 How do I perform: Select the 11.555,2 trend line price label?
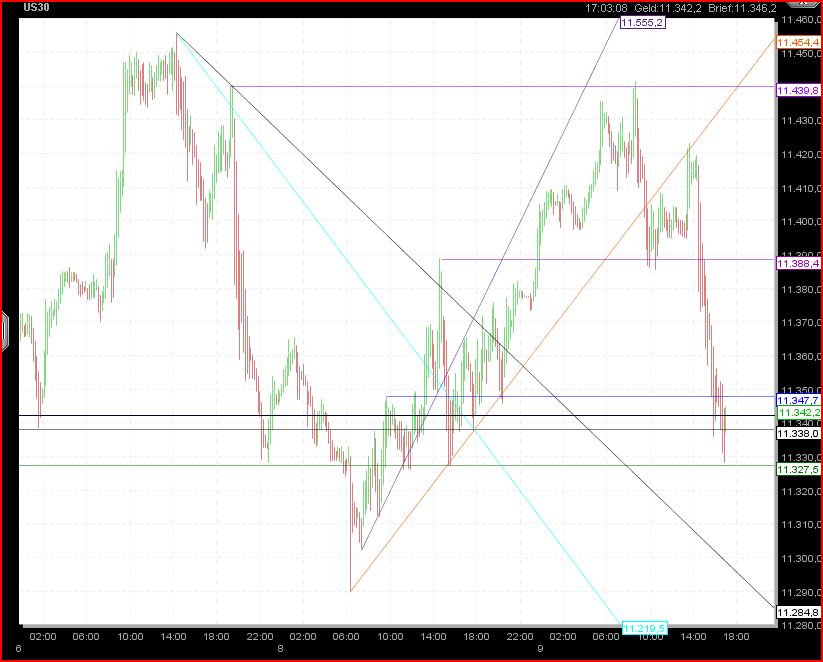click(x=642, y=23)
